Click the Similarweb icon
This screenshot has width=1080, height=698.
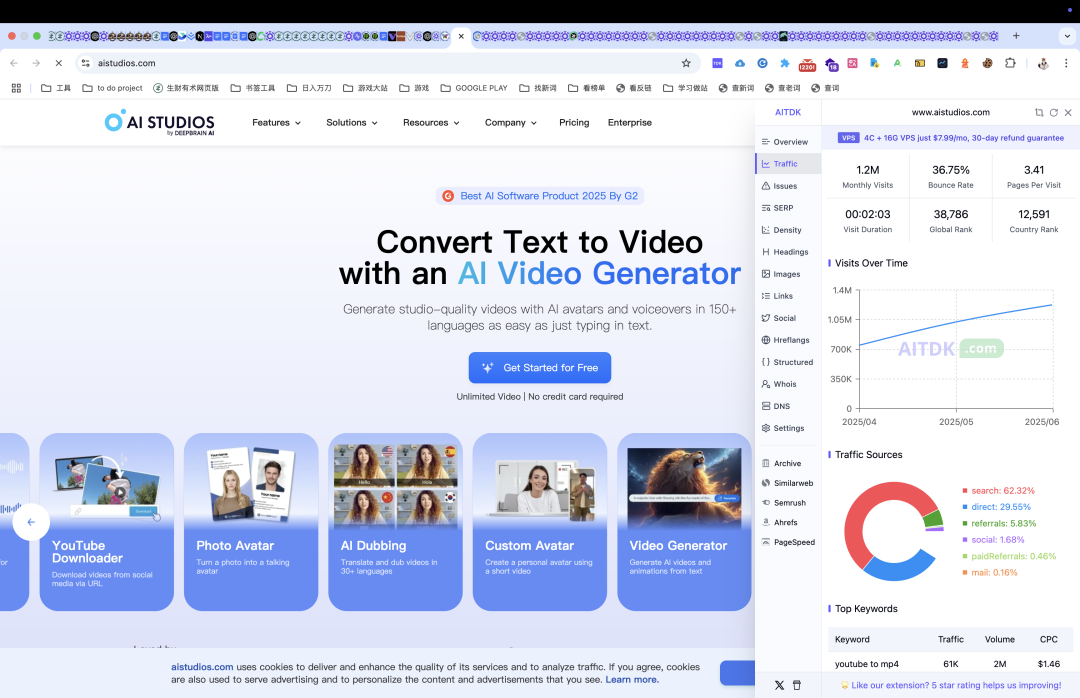click(766, 484)
